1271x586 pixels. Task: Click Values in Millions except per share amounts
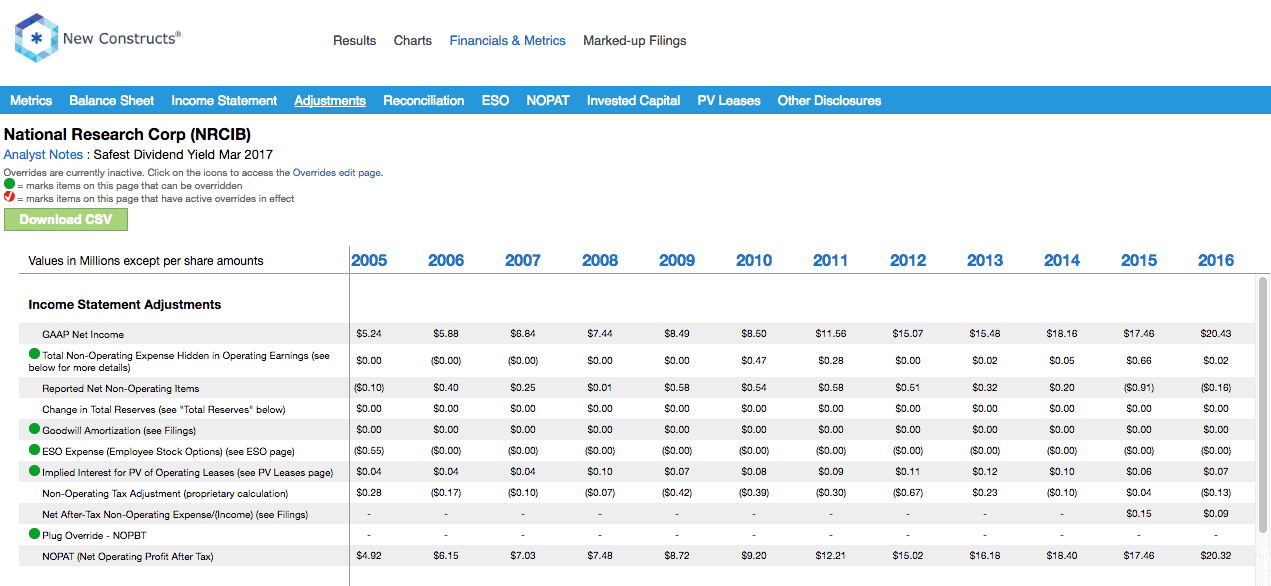click(146, 261)
